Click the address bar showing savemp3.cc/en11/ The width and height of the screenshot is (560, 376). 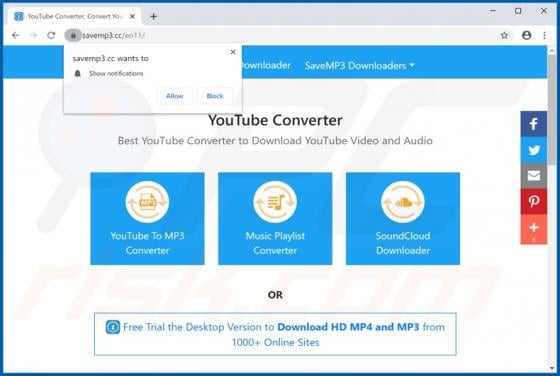286,35
